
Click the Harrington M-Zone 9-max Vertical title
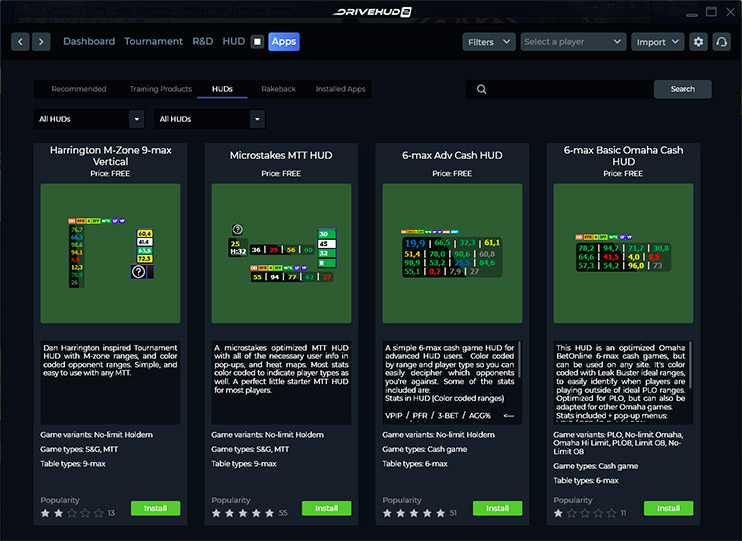[110, 156]
